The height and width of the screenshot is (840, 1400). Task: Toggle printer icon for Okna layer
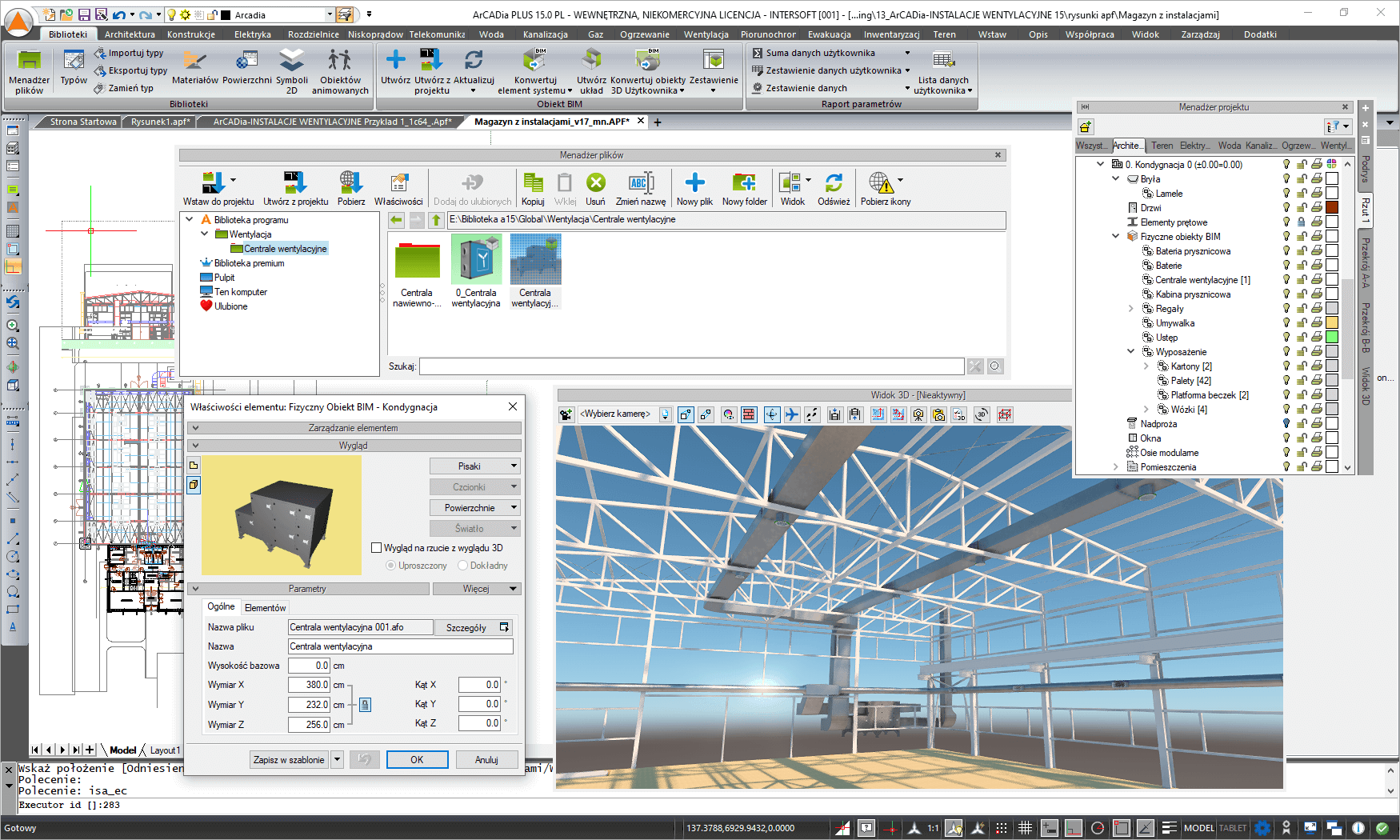click(x=1317, y=438)
